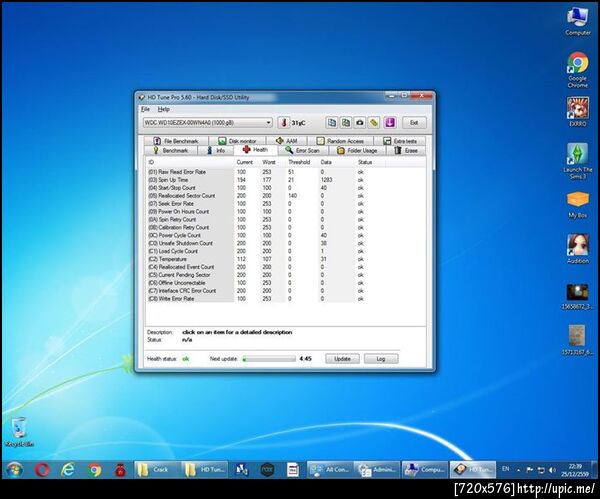Viewport: 600px width, 499px height.
Task: Open Internet Explorer from the taskbar
Action: (x=68, y=470)
